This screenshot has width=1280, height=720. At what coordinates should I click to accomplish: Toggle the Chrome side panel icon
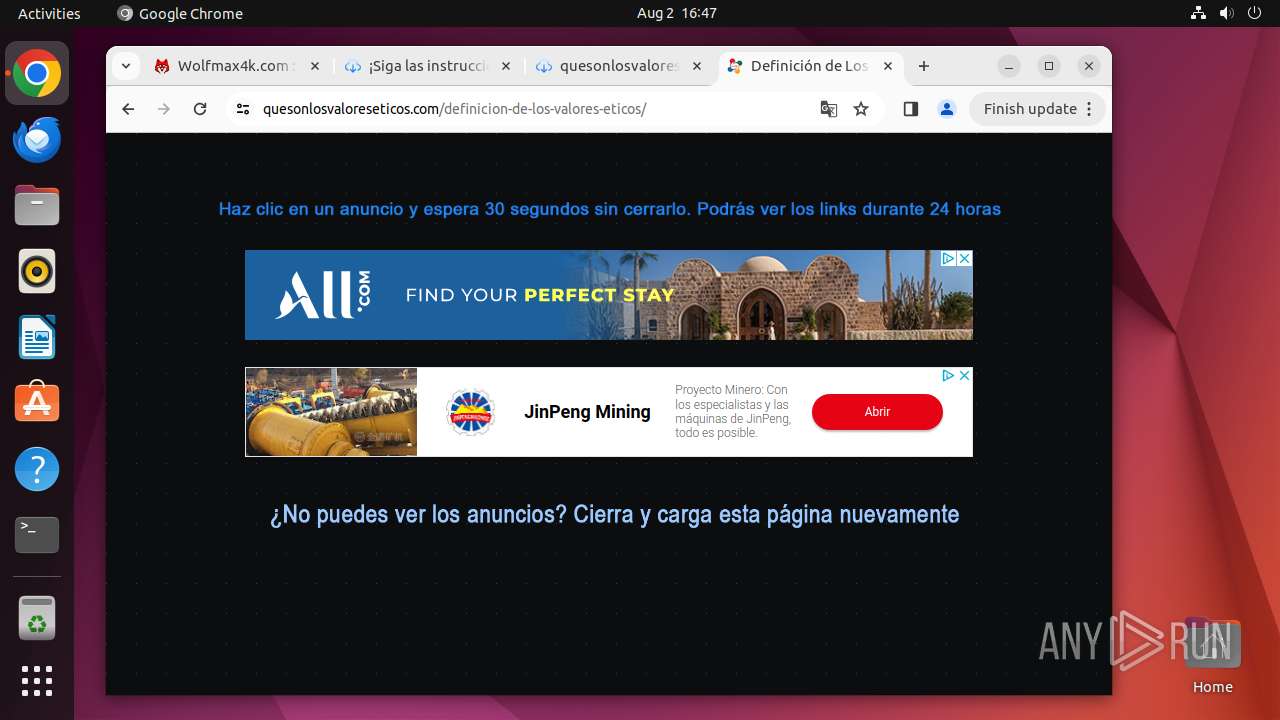[910, 109]
